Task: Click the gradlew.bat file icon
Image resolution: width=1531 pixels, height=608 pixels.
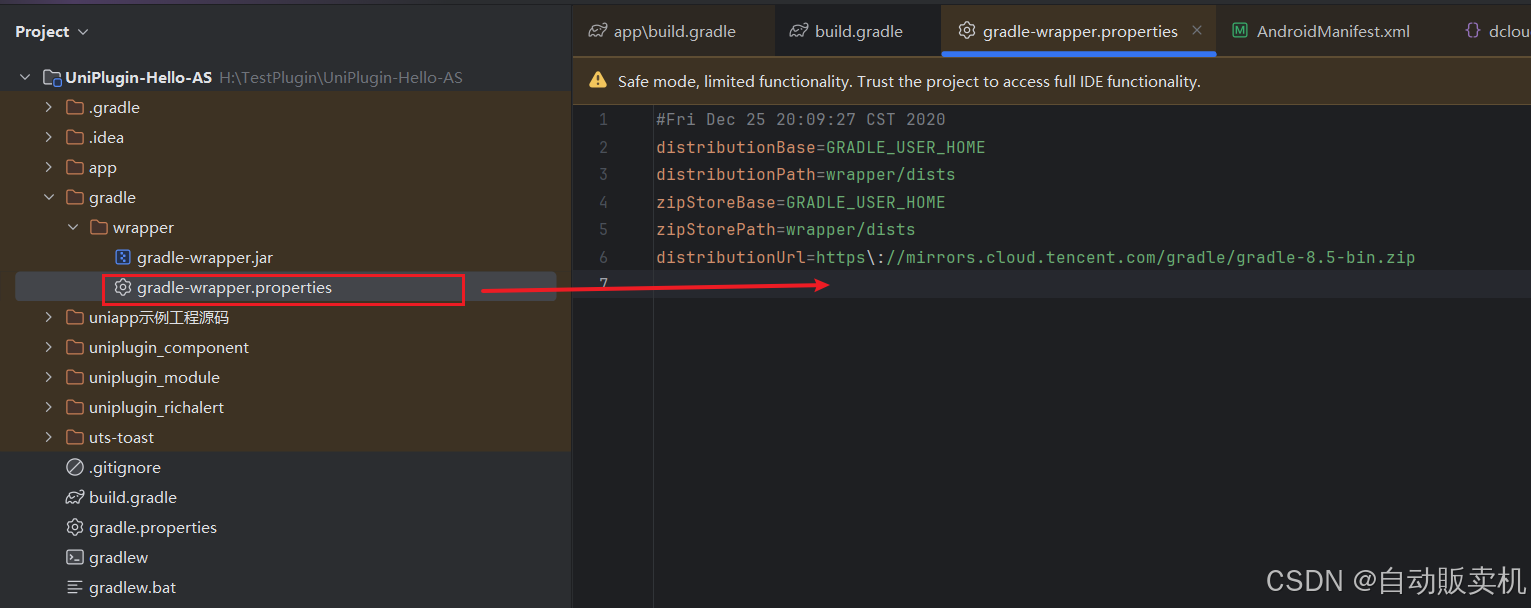Action: click(x=75, y=587)
